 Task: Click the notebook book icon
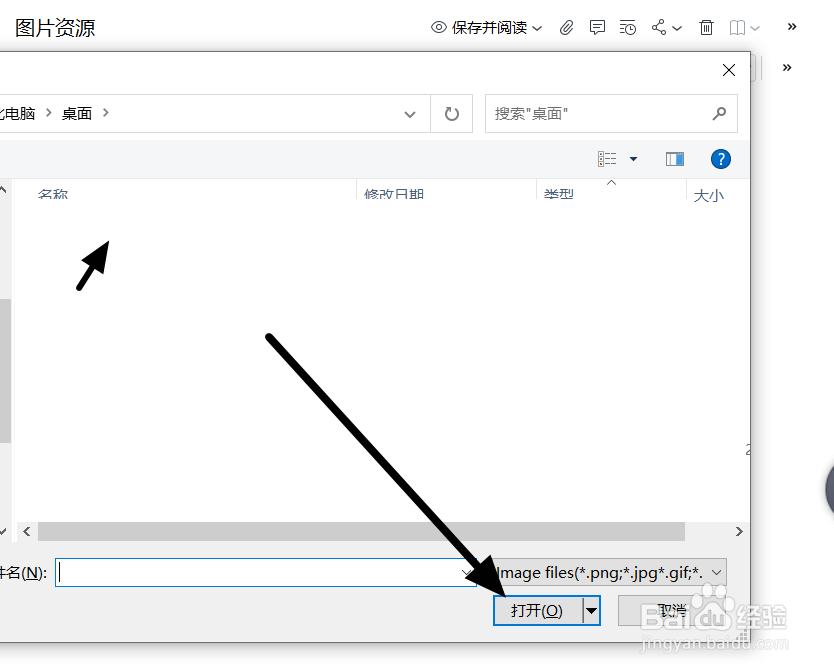737,28
